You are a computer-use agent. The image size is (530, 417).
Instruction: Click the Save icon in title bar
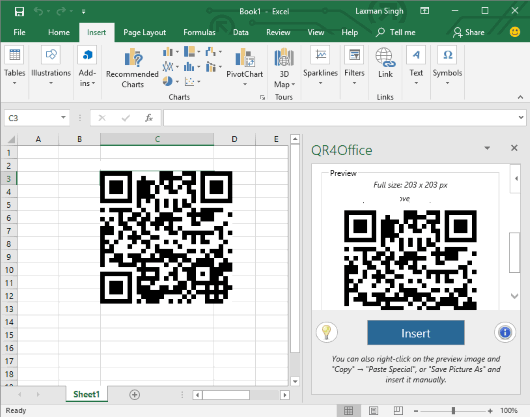19,11
